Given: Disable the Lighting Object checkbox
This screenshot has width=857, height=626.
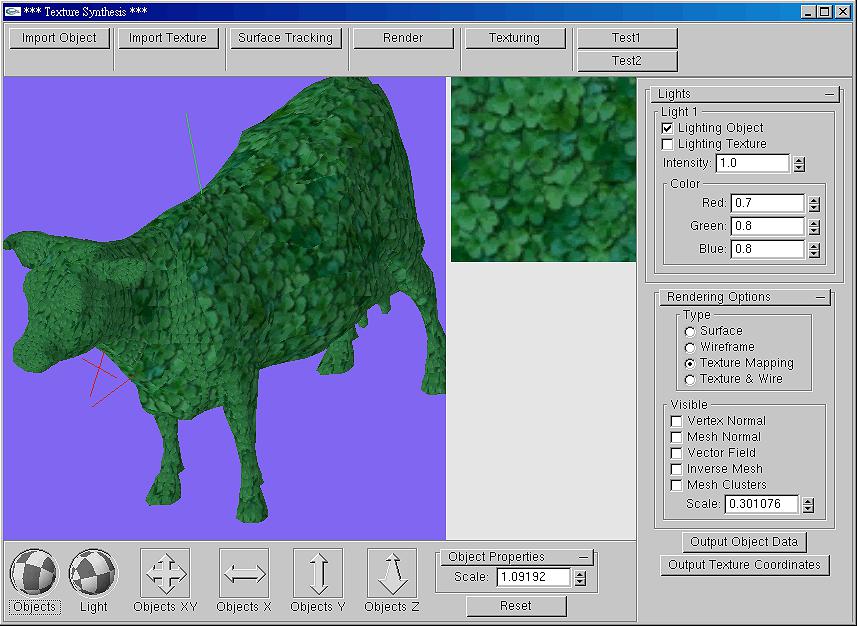Looking at the screenshot, I should pos(668,128).
